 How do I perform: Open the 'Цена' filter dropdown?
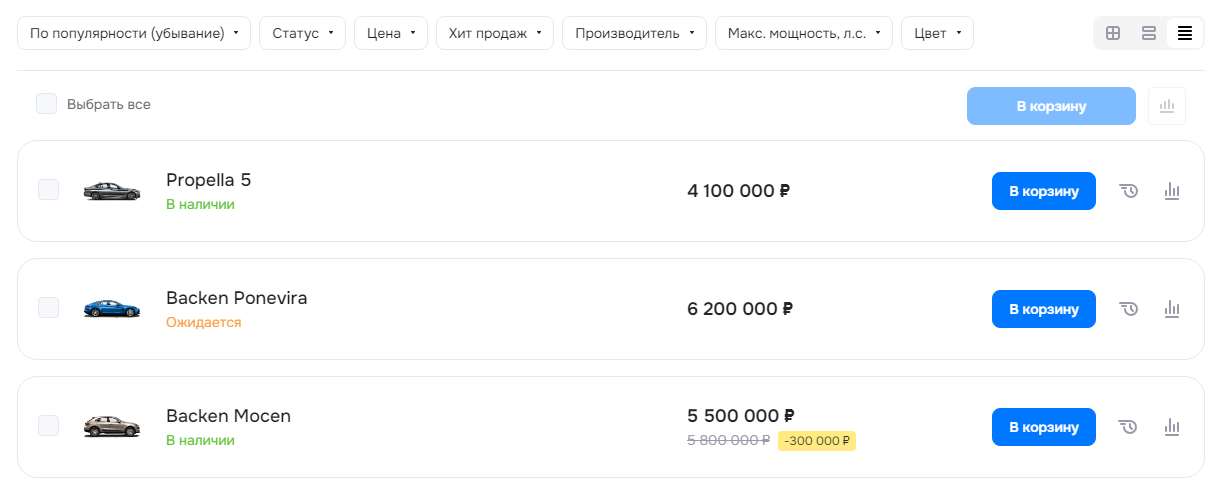point(391,33)
